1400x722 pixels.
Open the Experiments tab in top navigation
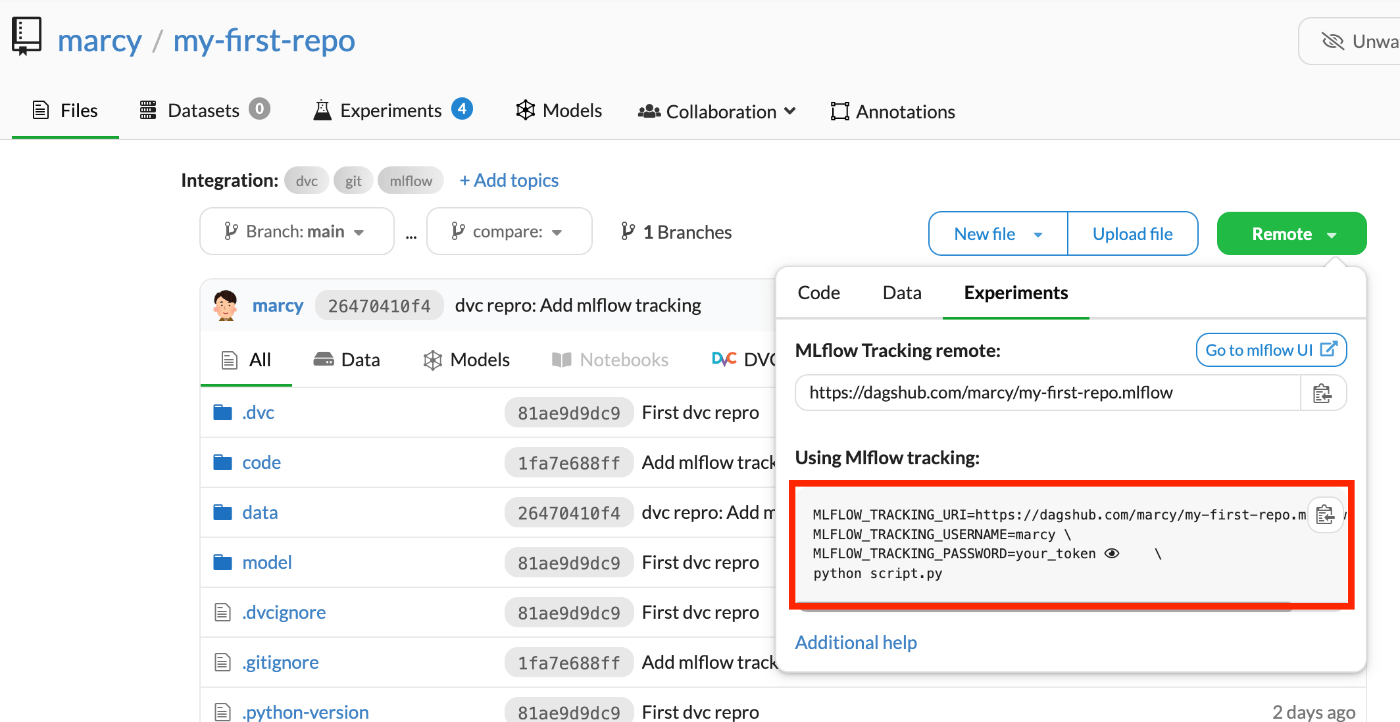392,110
